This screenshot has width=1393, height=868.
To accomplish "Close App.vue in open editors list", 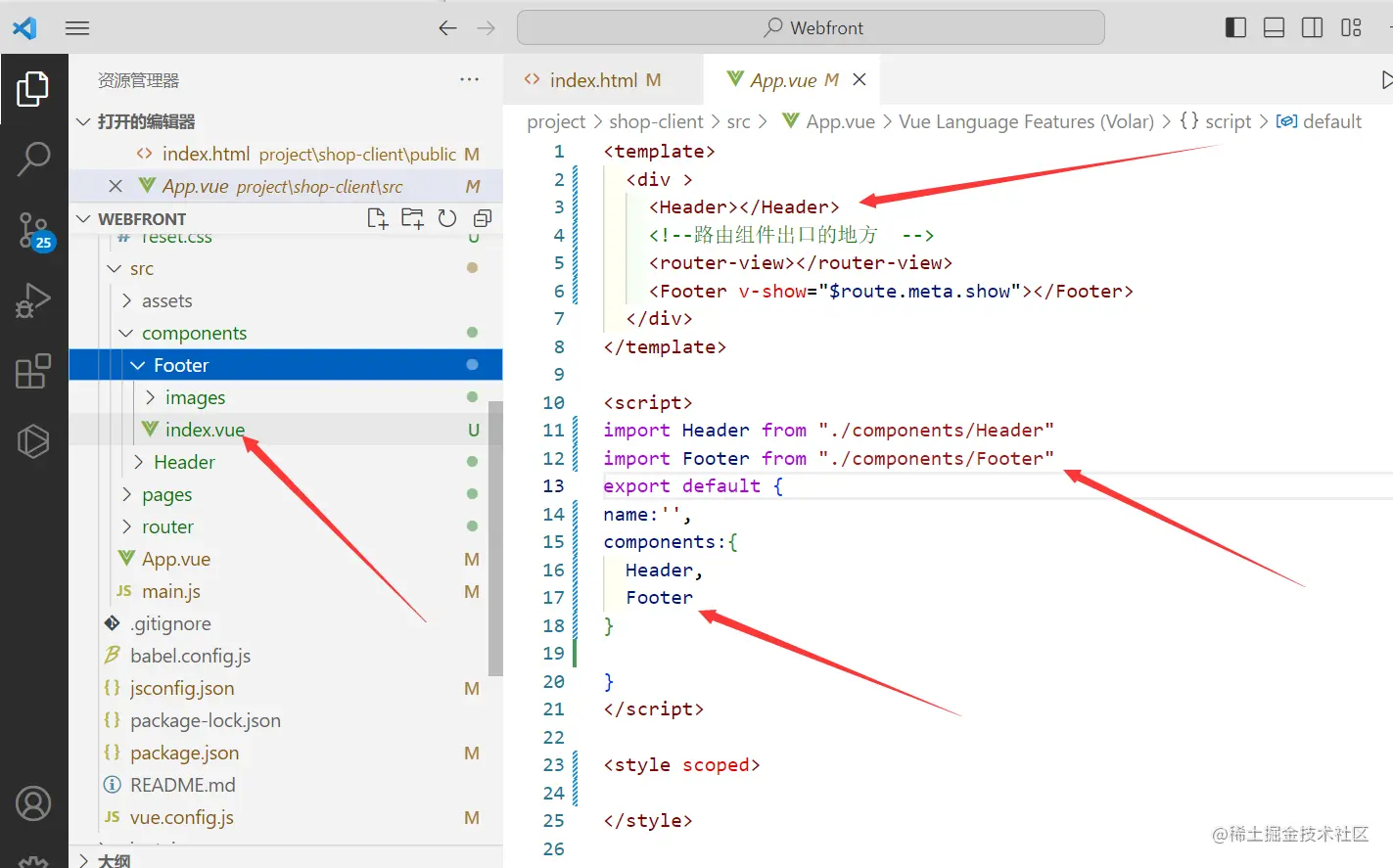I will tap(116, 186).
